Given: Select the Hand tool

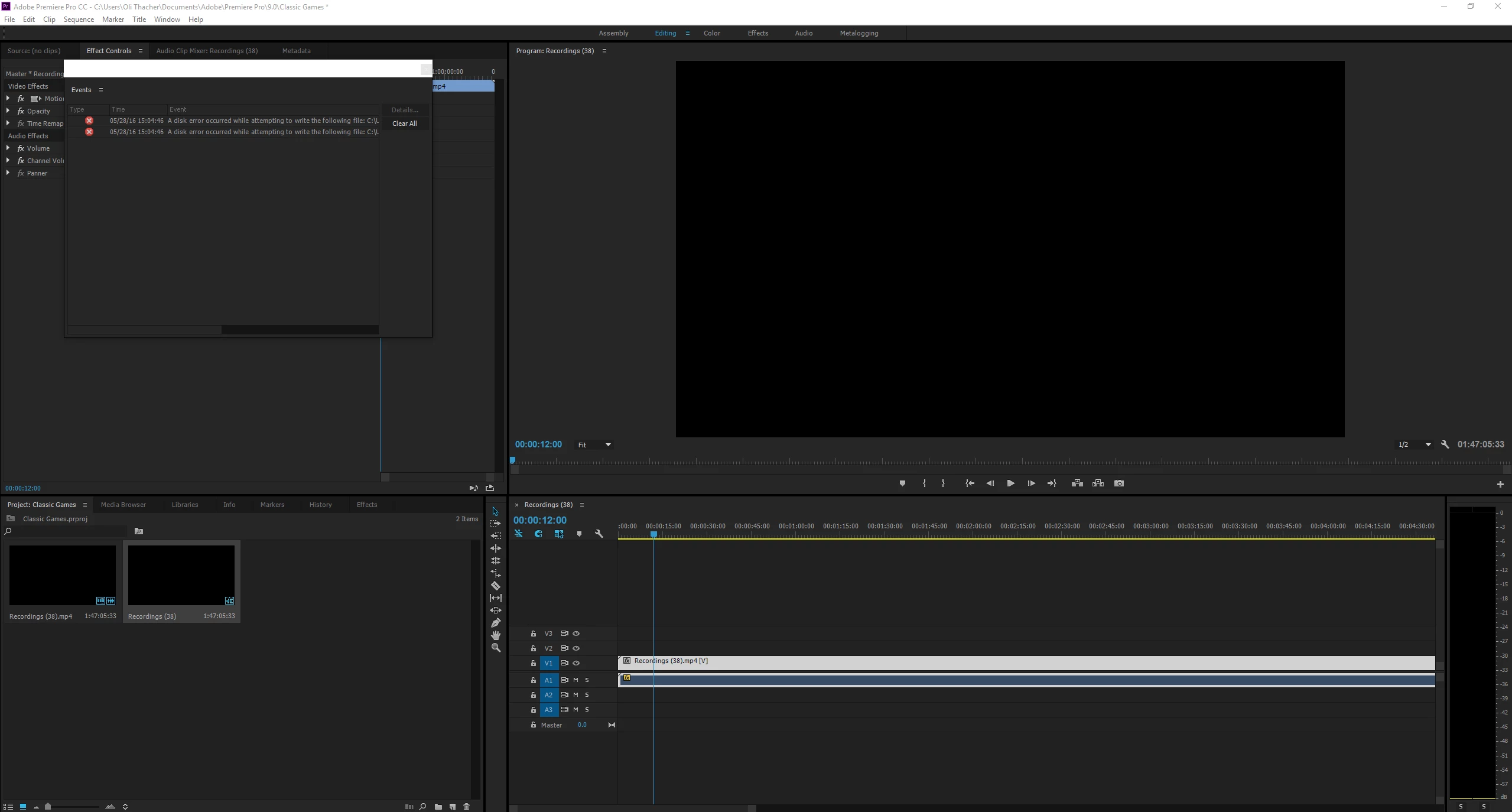Looking at the screenshot, I should click(x=495, y=635).
